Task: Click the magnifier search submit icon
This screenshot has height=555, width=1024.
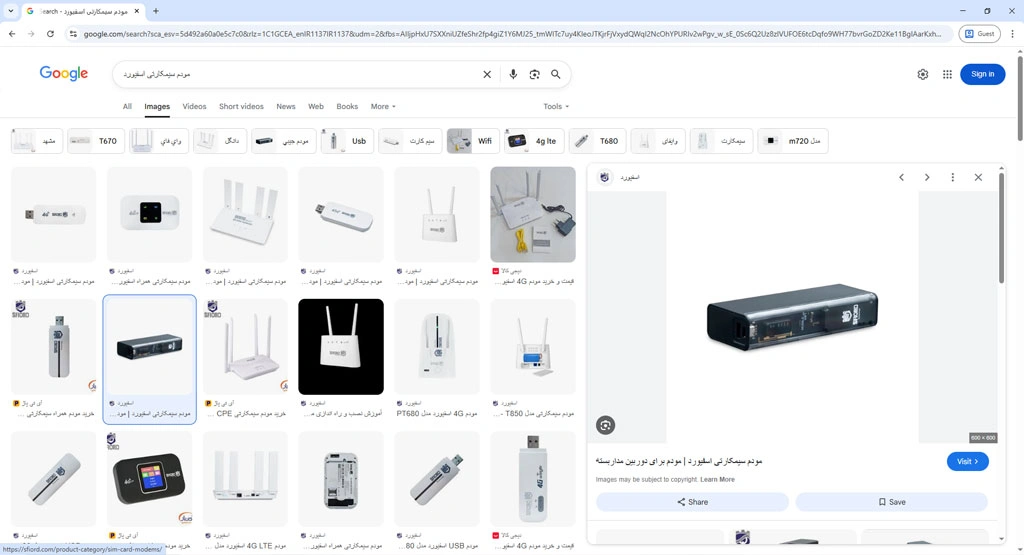Action: pos(556,74)
